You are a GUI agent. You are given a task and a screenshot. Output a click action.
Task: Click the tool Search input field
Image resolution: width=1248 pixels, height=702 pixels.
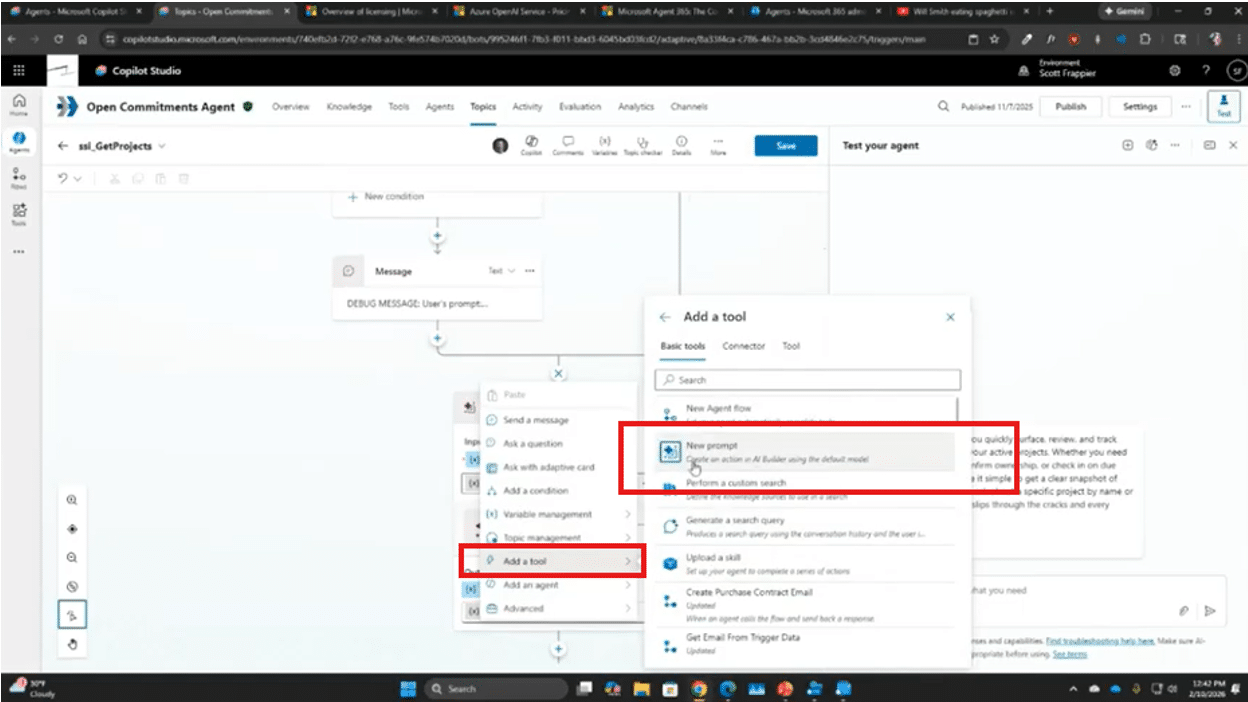click(808, 380)
